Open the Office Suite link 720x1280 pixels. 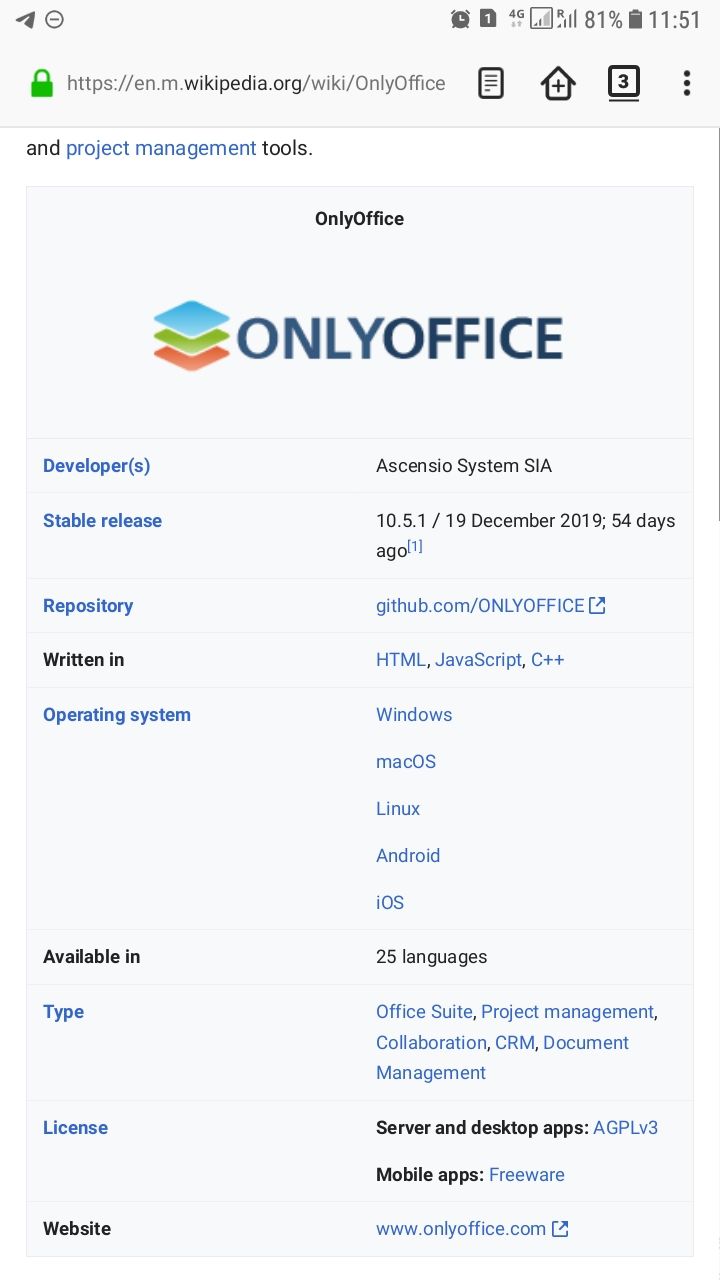pyautogui.click(x=424, y=1011)
